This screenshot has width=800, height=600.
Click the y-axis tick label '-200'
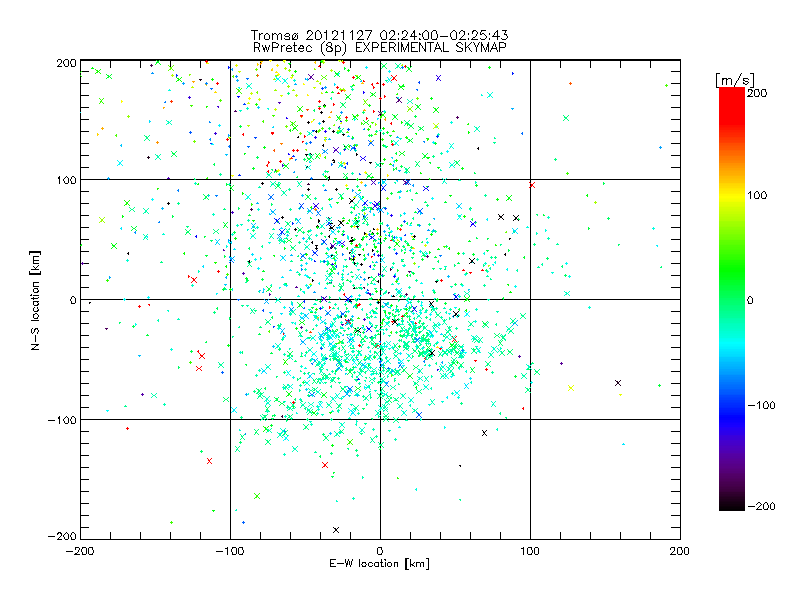[x=62, y=536]
